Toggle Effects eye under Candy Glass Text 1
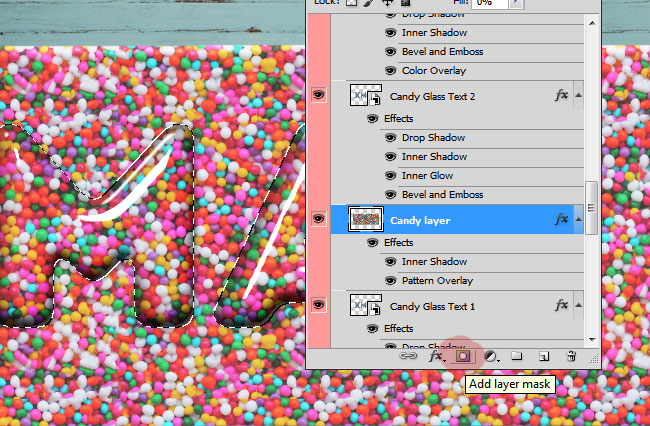The width and height of the screenshot is (650, 426). coord(372,329)
